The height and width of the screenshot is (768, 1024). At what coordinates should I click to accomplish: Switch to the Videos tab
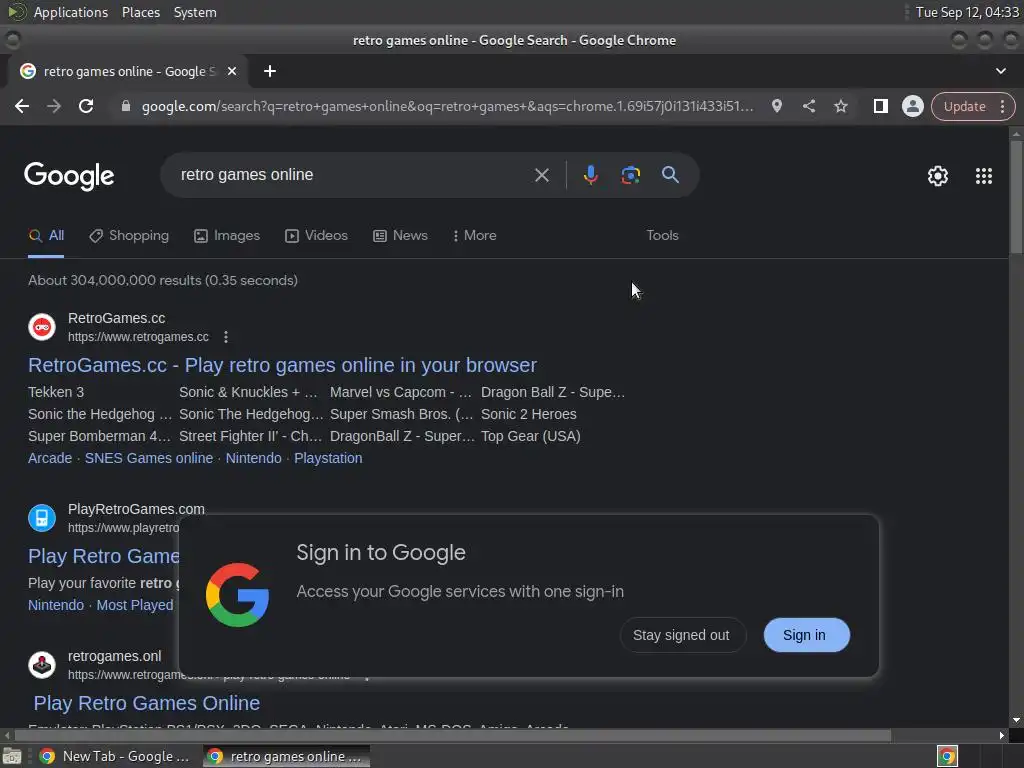(316, 236)
